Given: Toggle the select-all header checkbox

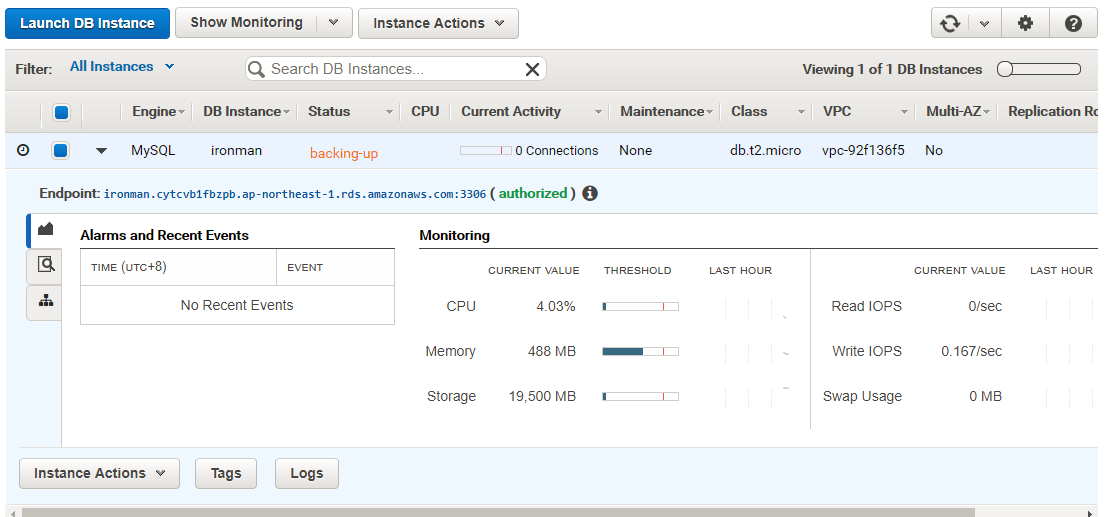Looking at the screenshot, I should 61,112.
